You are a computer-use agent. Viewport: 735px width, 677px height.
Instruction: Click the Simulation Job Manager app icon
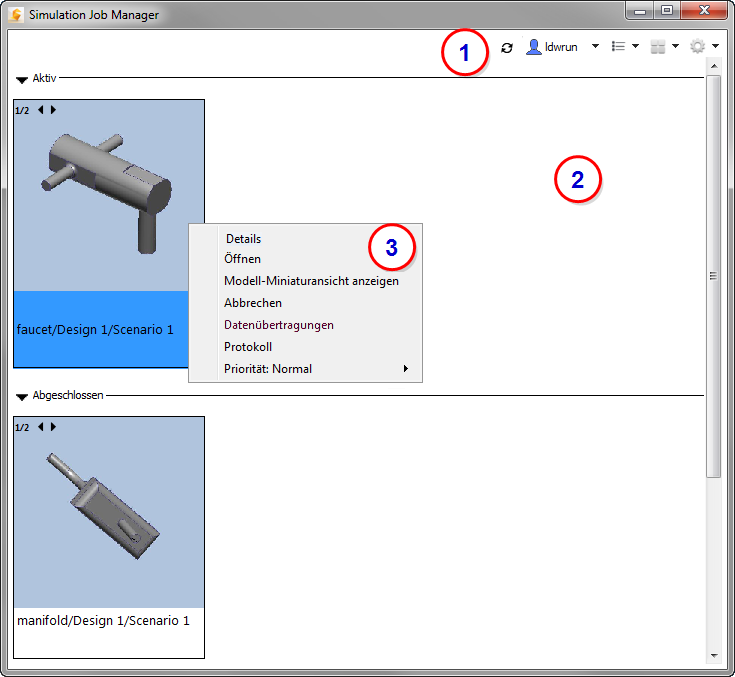click(15, 15)
